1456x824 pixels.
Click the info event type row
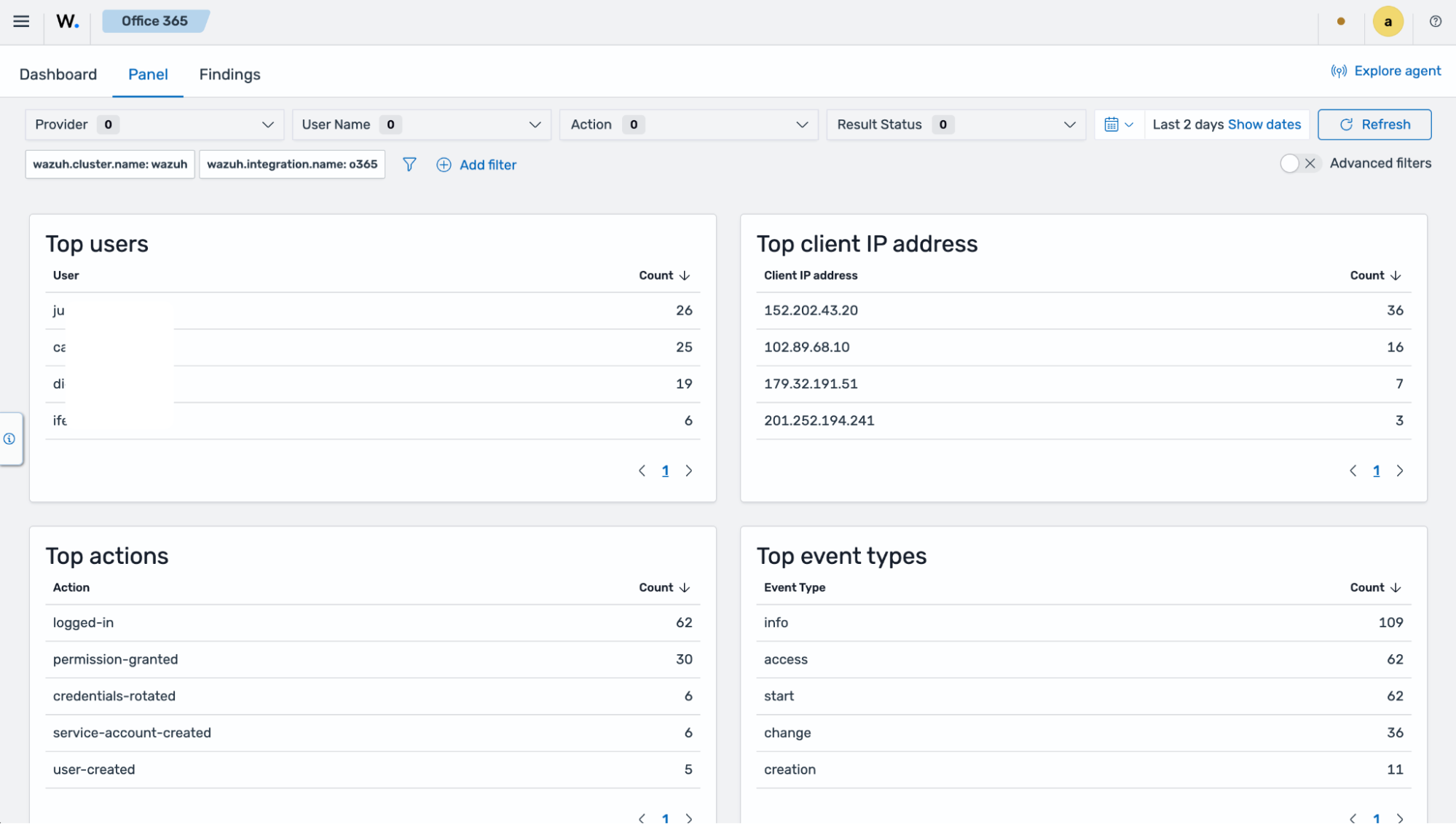point(1084,623)
